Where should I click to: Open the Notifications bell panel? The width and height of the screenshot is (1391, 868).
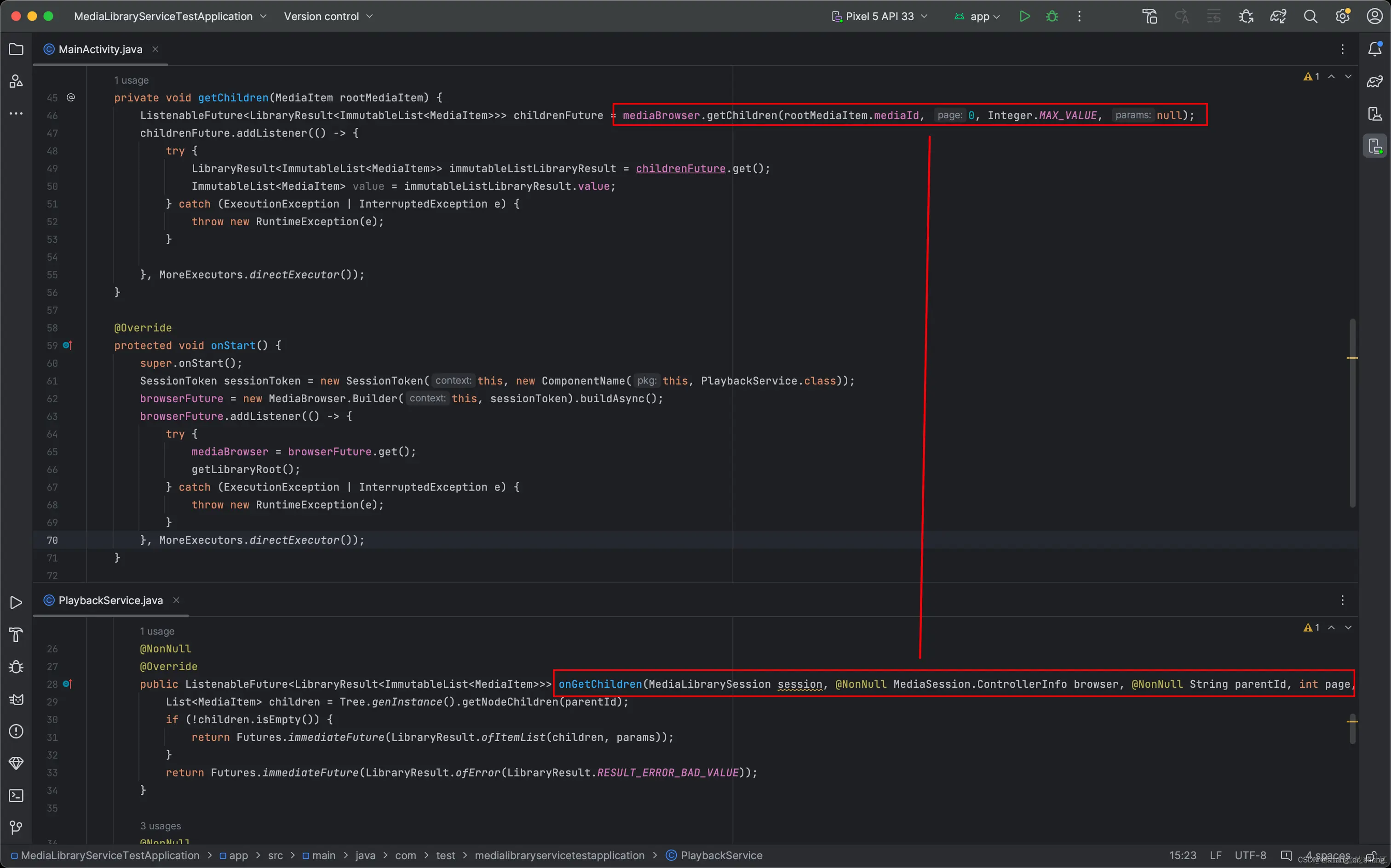coord(1374,49)
